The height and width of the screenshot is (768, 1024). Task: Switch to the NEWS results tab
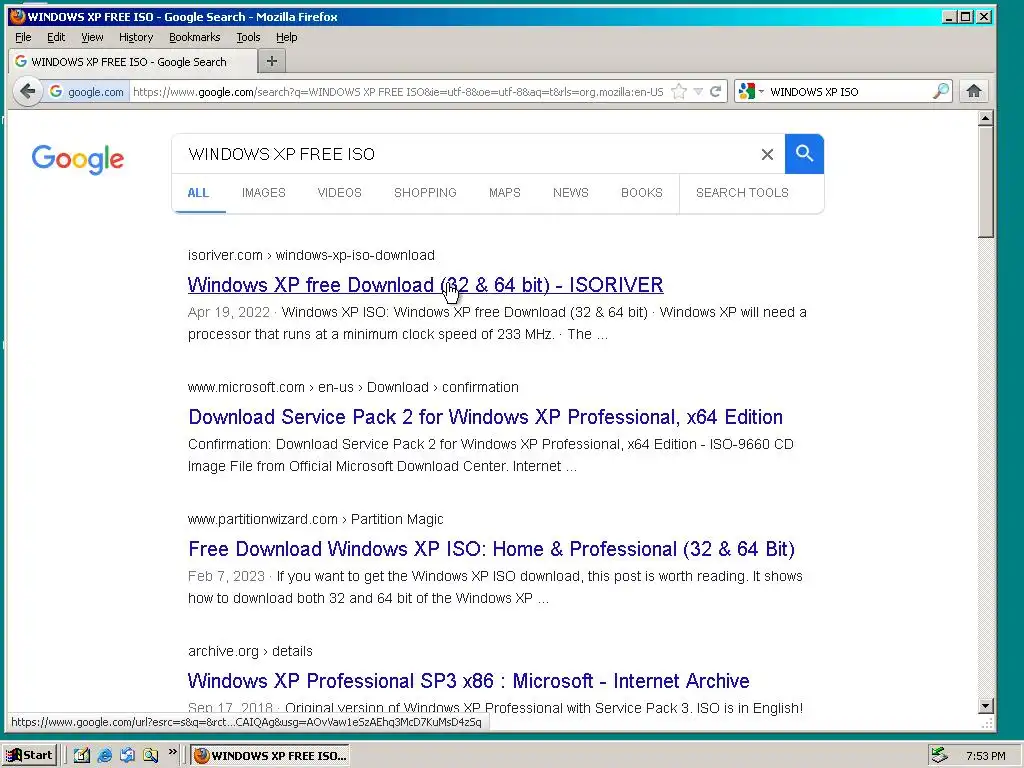(x=571, y=193)
